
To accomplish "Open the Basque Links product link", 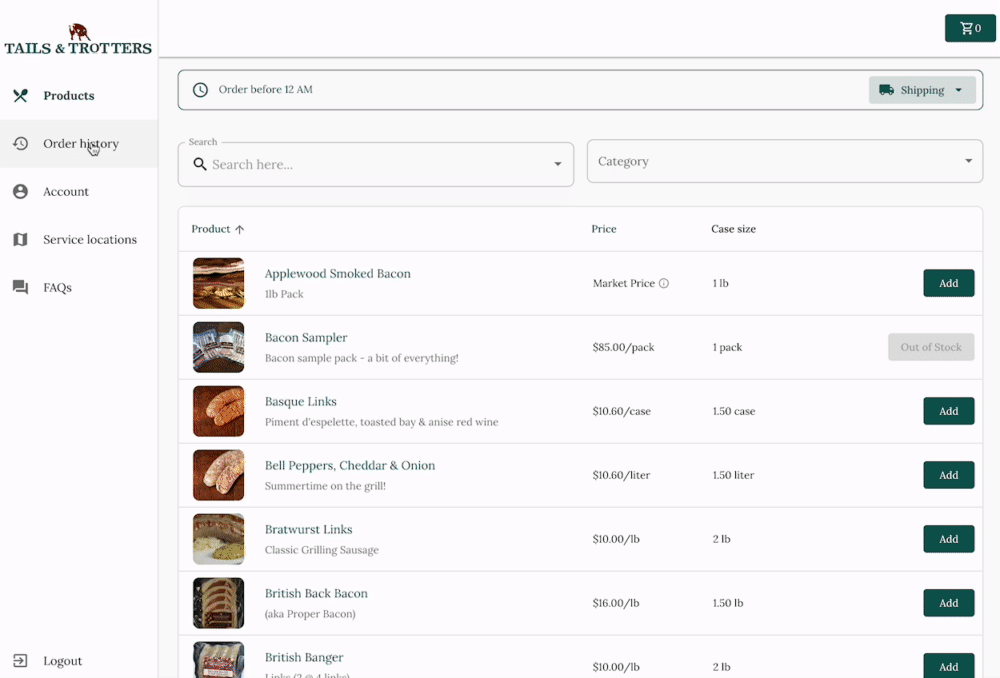I will [x=300, y=402].
